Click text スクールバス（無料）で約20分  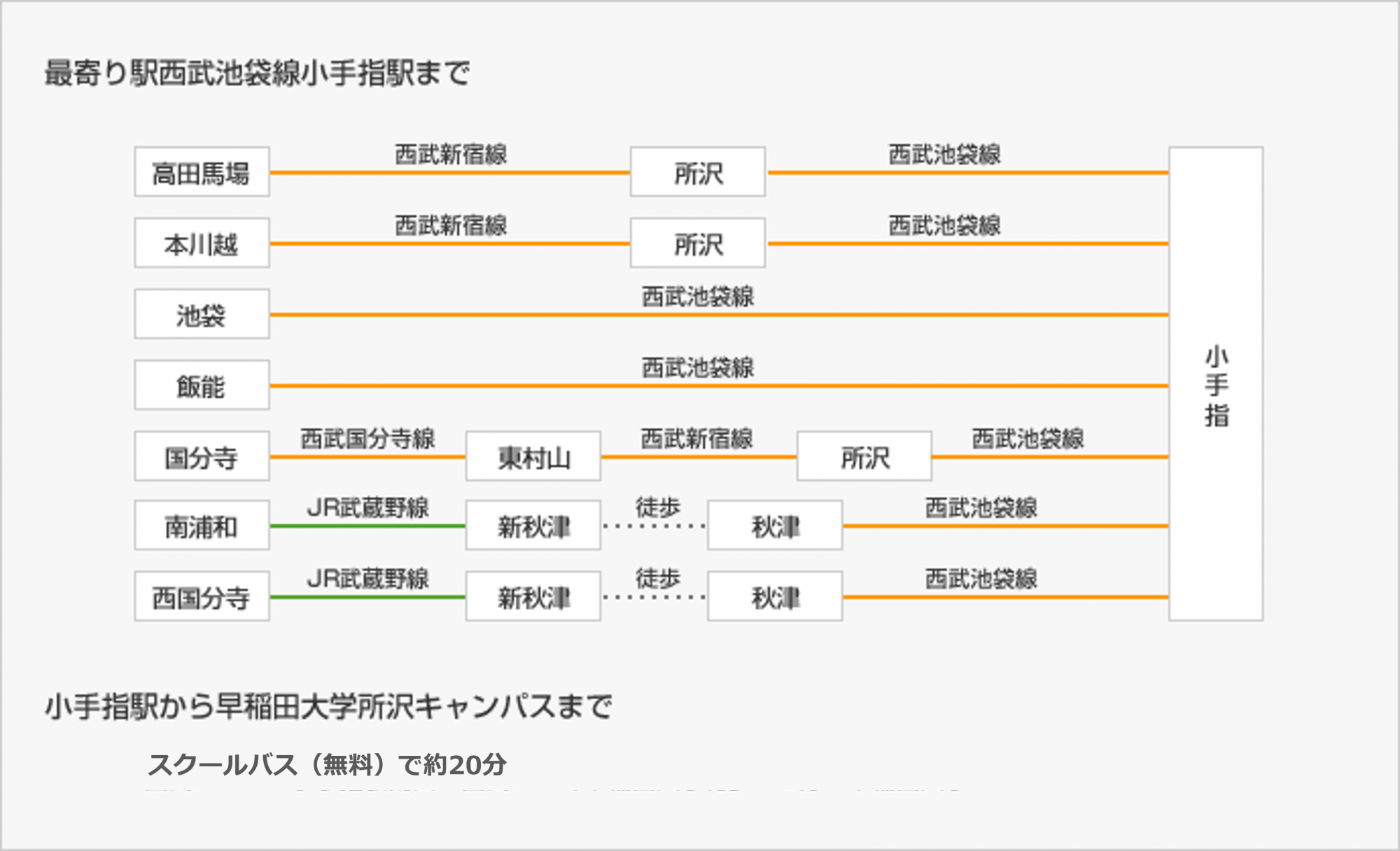pyautogui.click(x=327, y=764)
